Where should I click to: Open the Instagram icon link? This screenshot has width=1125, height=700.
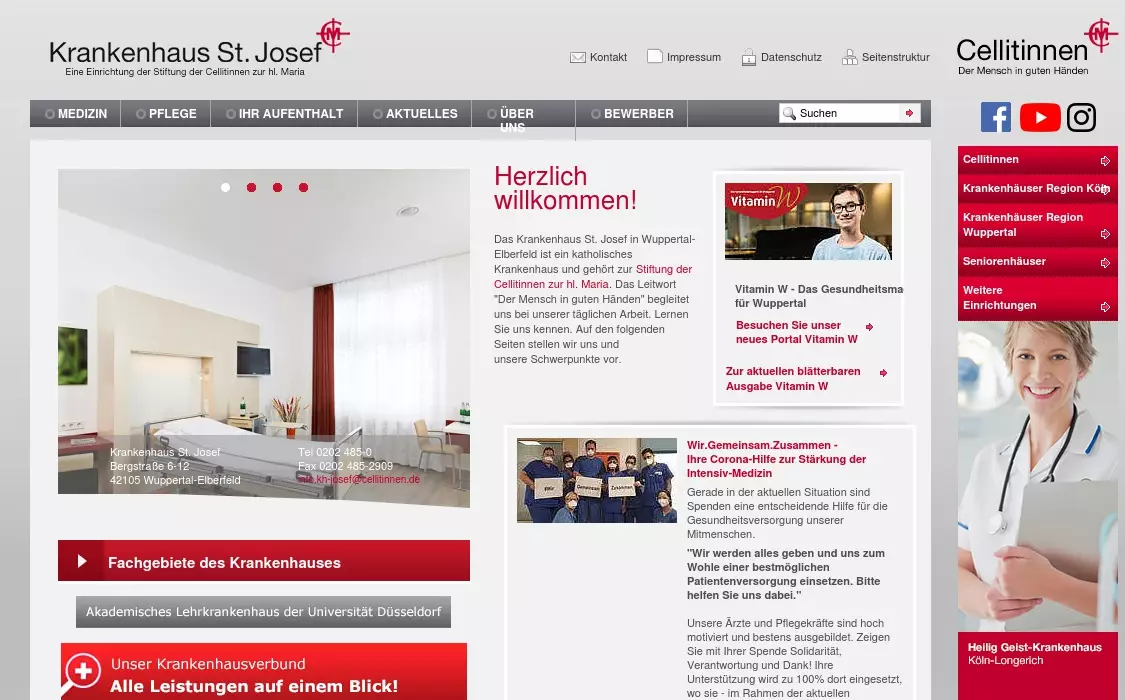1081,117
